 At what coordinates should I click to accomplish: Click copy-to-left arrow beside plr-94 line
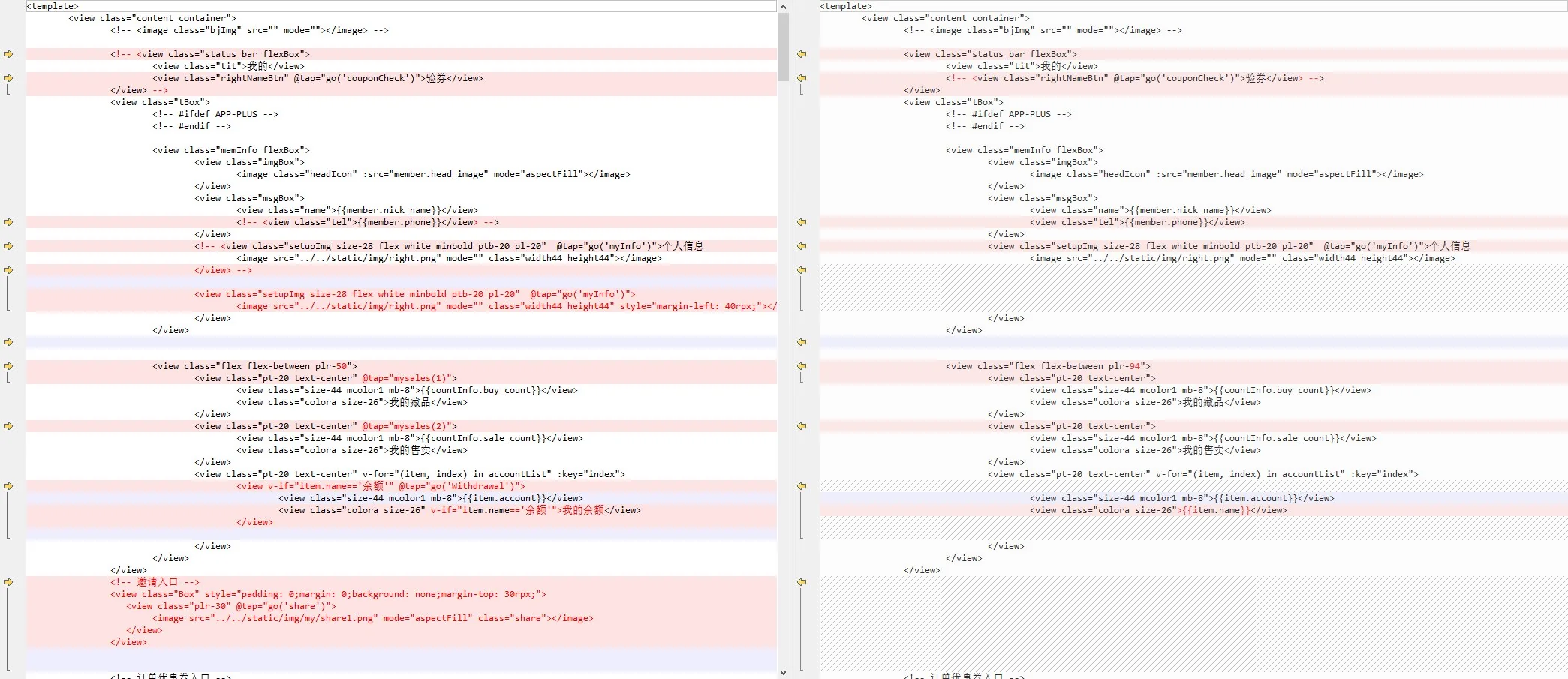click(x=802, y=366)
